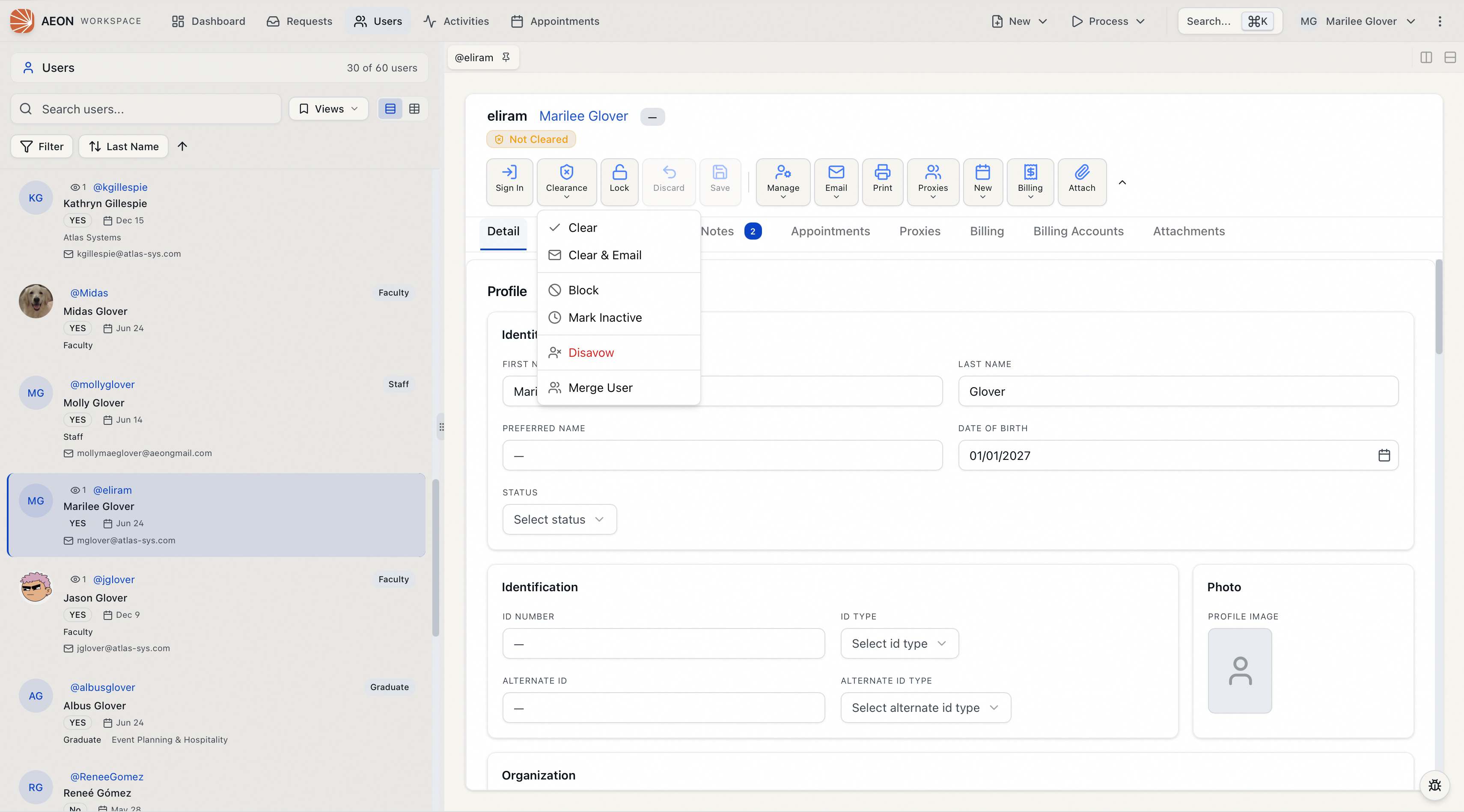Go to Activities in top navigation
Screen dimensions: 1464x812
point(456,21)
